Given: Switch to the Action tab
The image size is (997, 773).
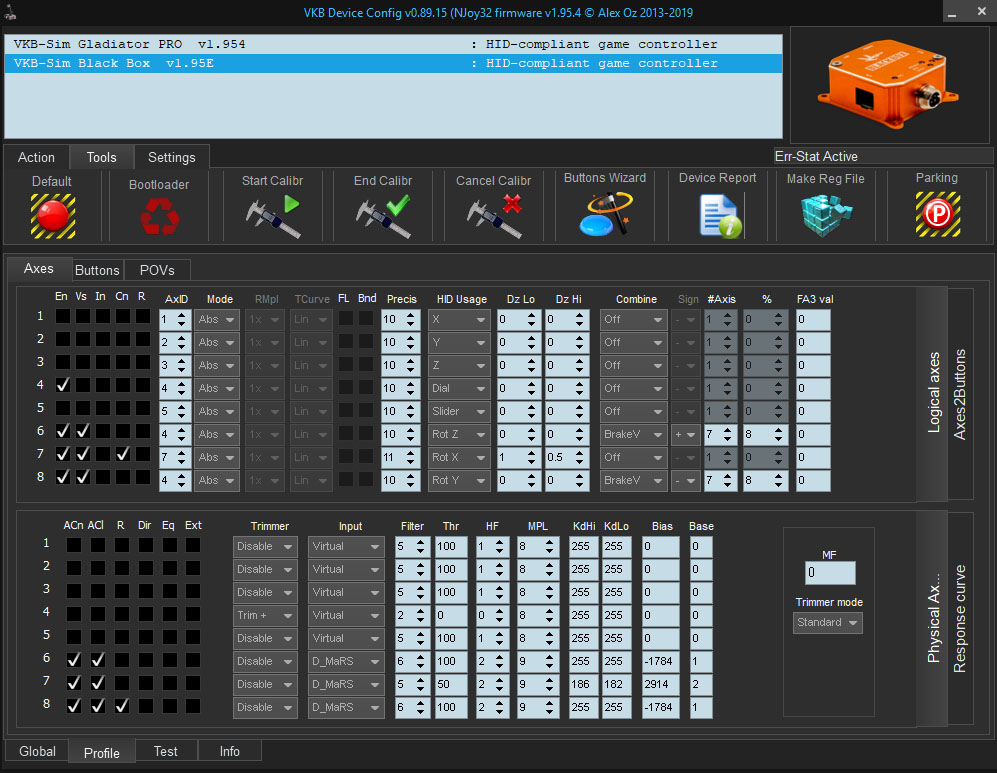Looking at the screenshot, I should pos(36,157).
